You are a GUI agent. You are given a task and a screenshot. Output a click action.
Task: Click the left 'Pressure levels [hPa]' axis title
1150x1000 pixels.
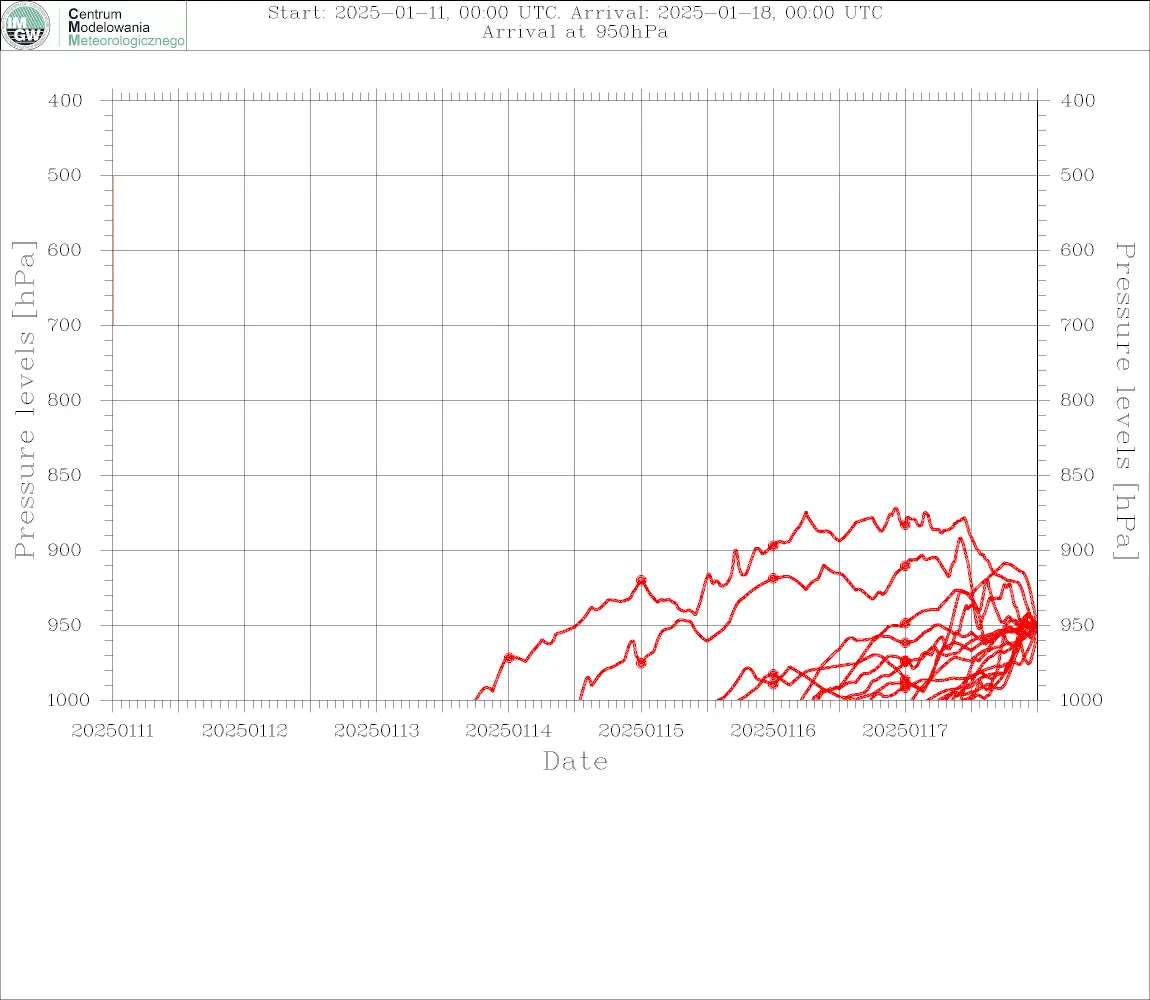[x=24, y=400]
